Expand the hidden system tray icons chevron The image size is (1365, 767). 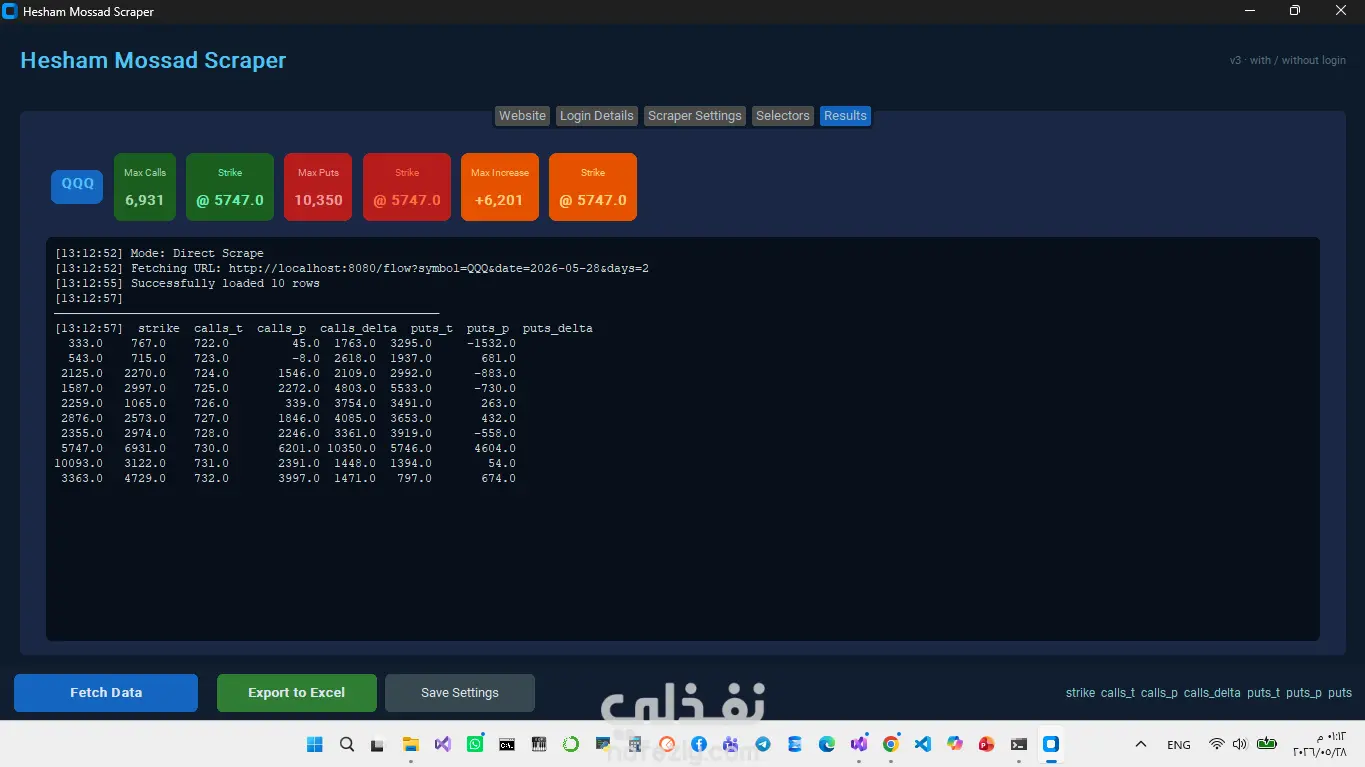pyautogui.click(x=1140, y=744)
